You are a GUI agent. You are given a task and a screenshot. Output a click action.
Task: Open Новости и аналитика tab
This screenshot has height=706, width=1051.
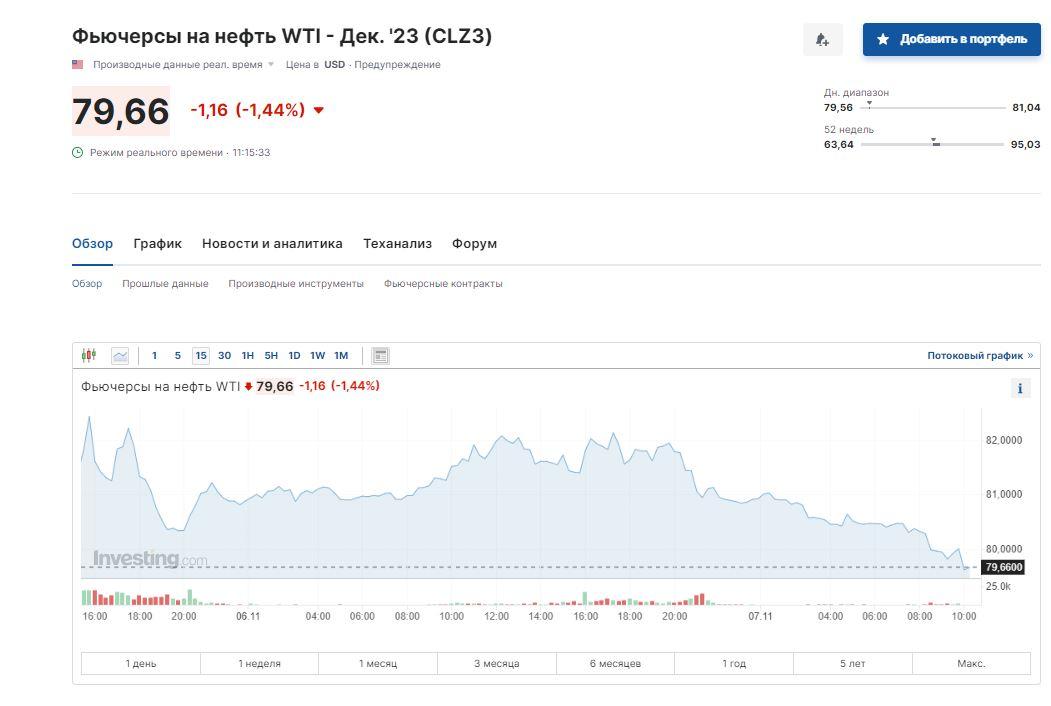pos(272,243)
